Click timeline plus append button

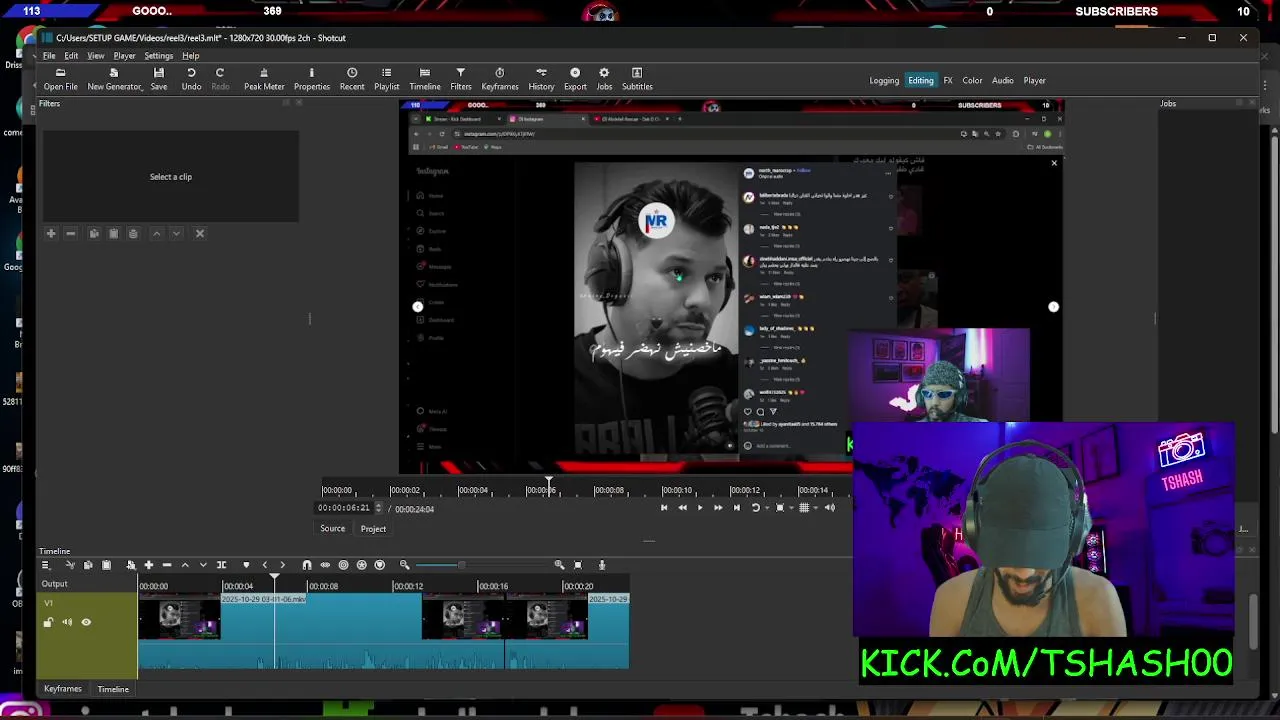click(149, 565)
